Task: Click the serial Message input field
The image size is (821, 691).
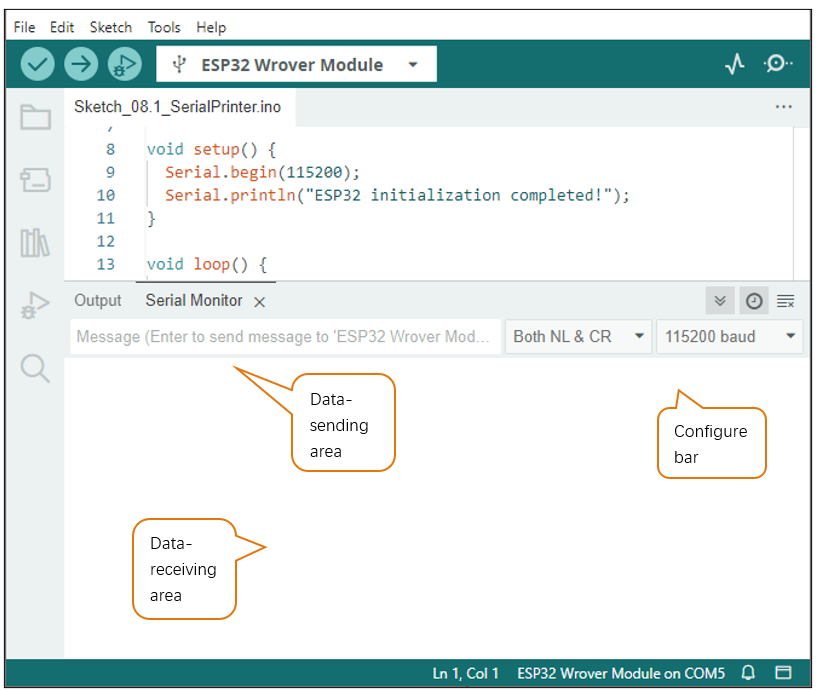Action: click(285, 337)
